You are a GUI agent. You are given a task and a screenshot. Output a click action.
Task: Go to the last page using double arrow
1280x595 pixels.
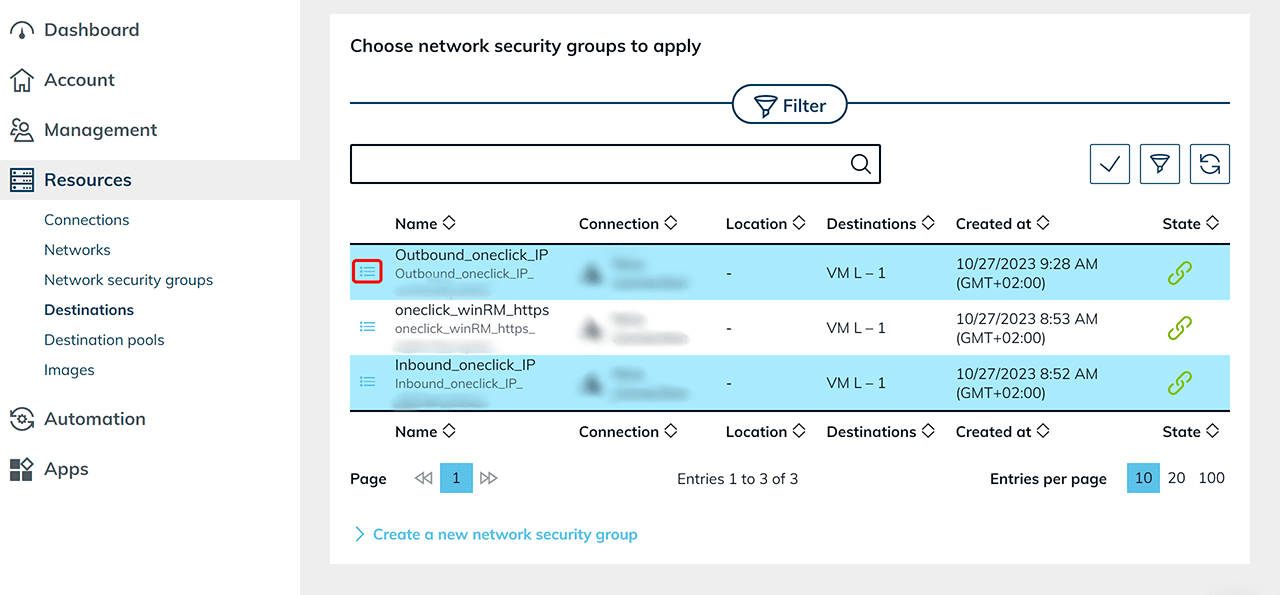pyautogui.click(x=488, y=479)
